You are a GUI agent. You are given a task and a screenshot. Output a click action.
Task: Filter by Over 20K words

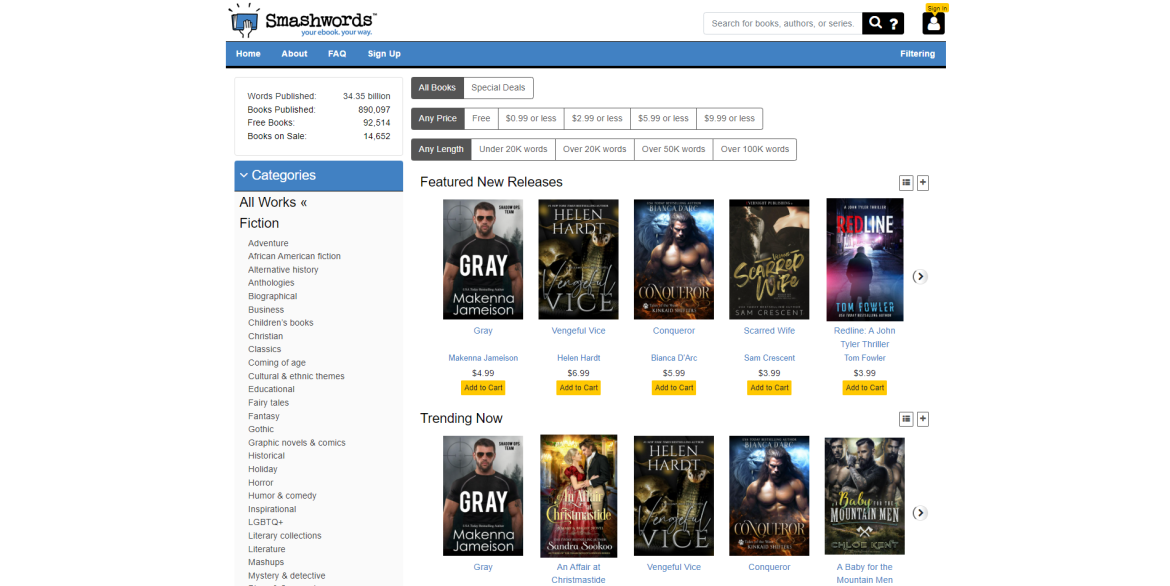pos(595,149)
